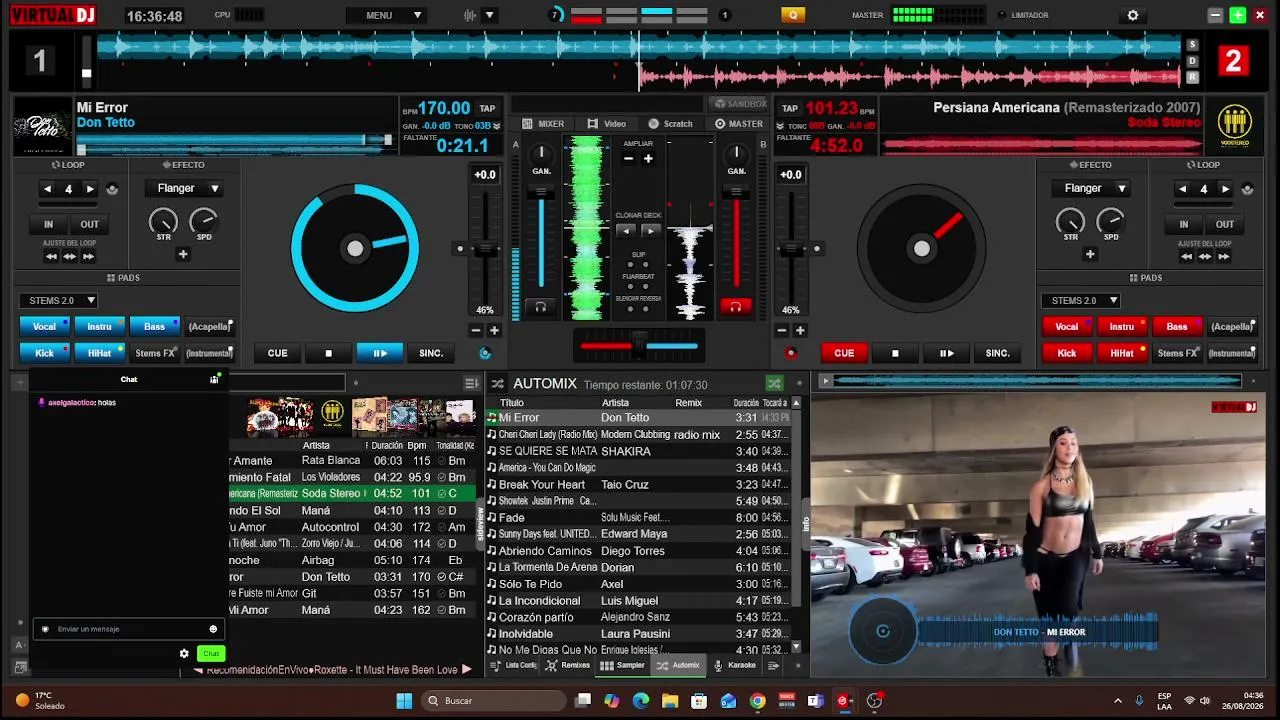Image resolution: width=1280 pixels, height=720 pixels.
Task: Open Microsoft Edge from taskbar
Action: [x=641, y=701]
